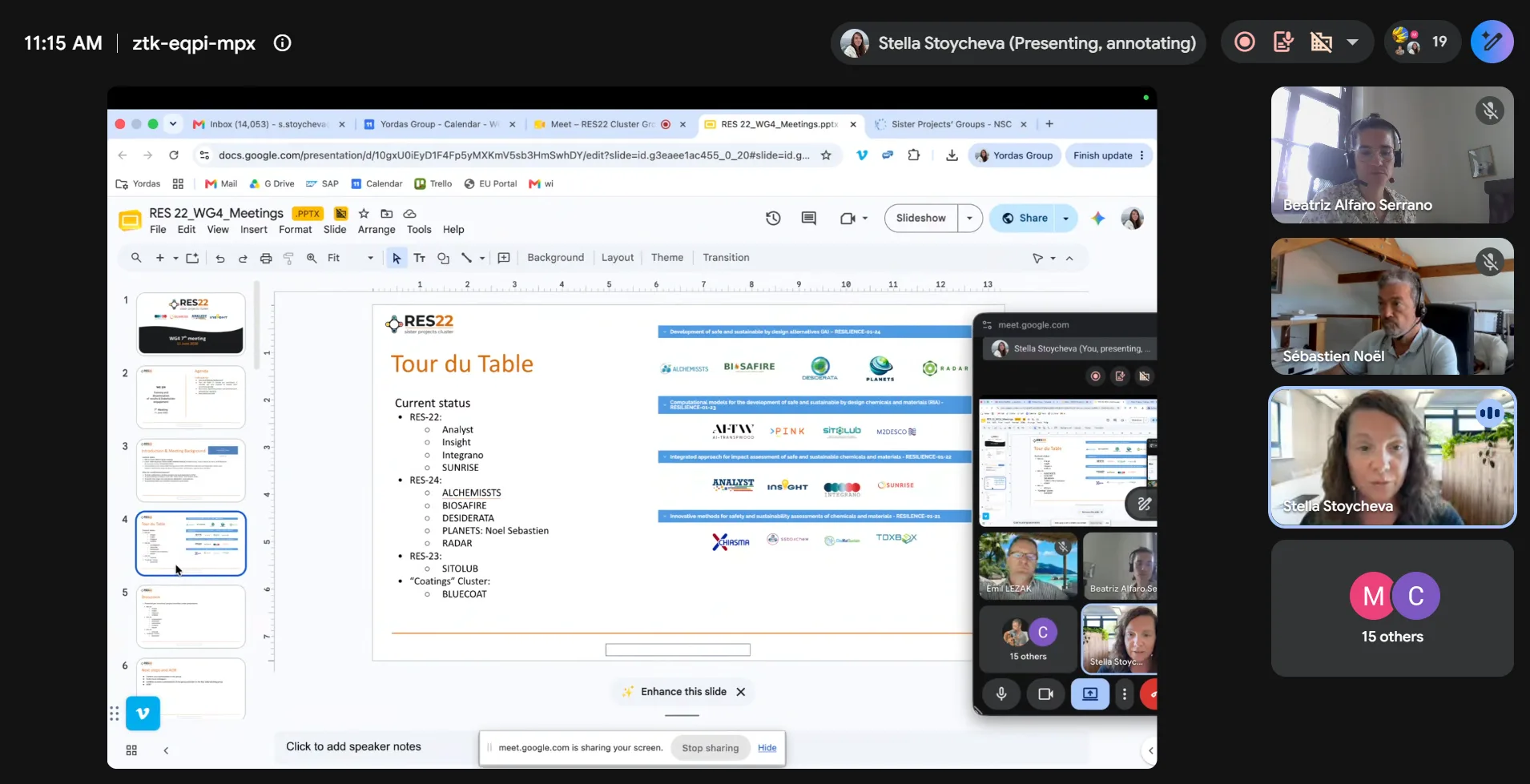The height and width of the screenshot is (784, 1530).
Task: Choose the Select arrow cursor tool
Action: (x=397, y=258)
